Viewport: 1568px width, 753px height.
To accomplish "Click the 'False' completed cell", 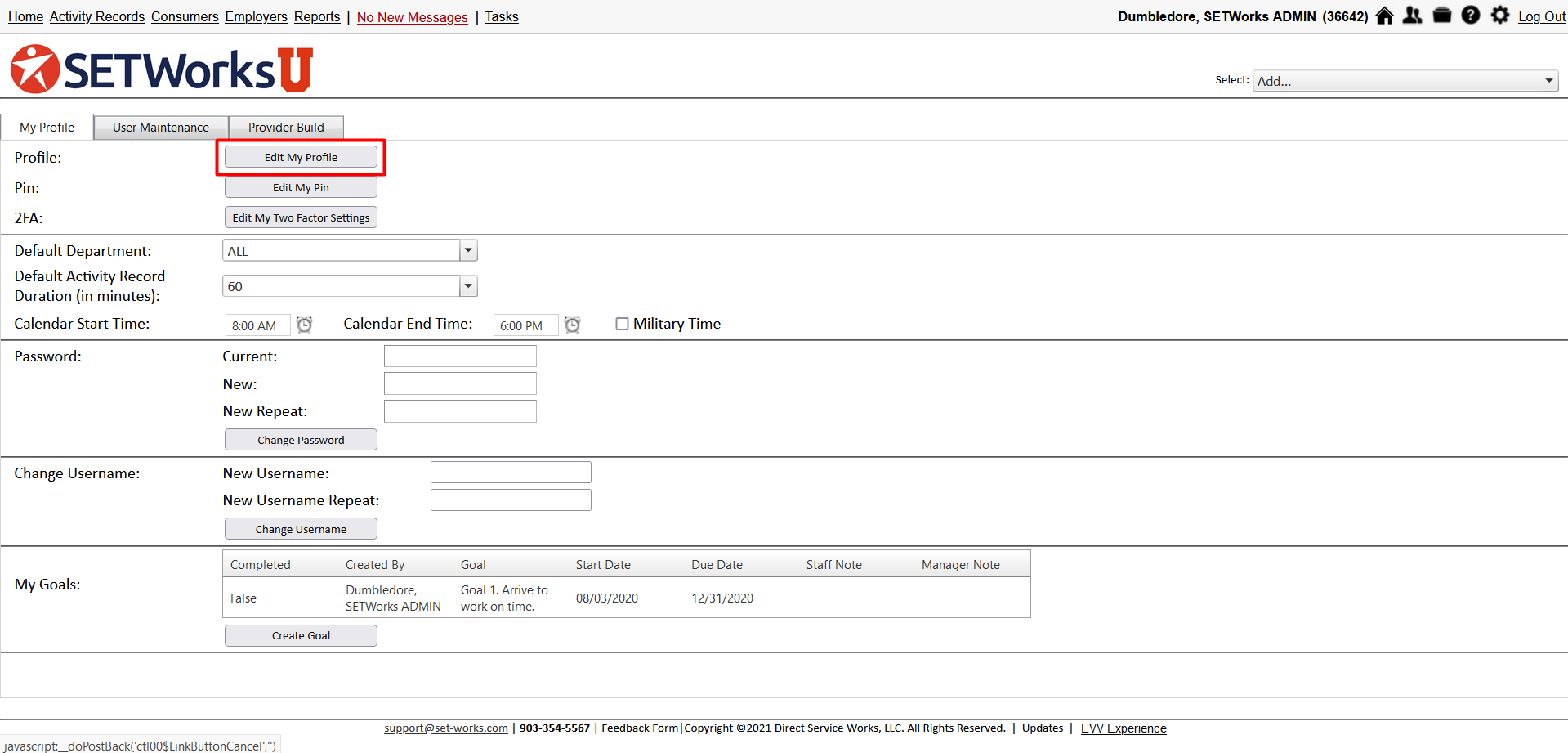I will coord(243,598).
